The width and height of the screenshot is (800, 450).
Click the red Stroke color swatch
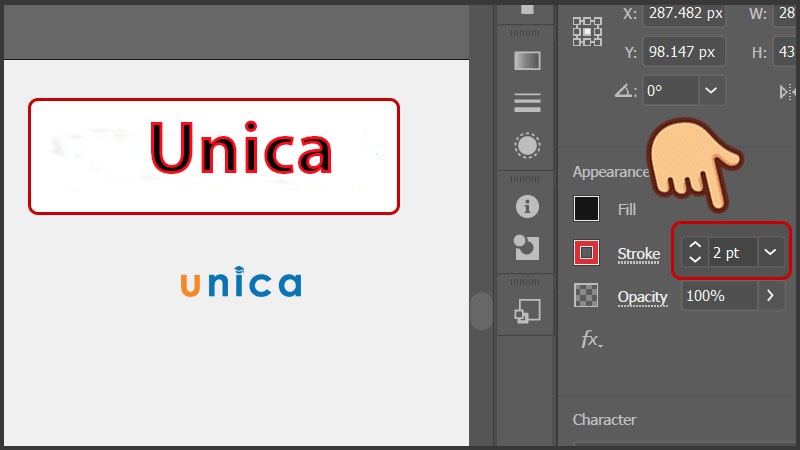[586, 253]
